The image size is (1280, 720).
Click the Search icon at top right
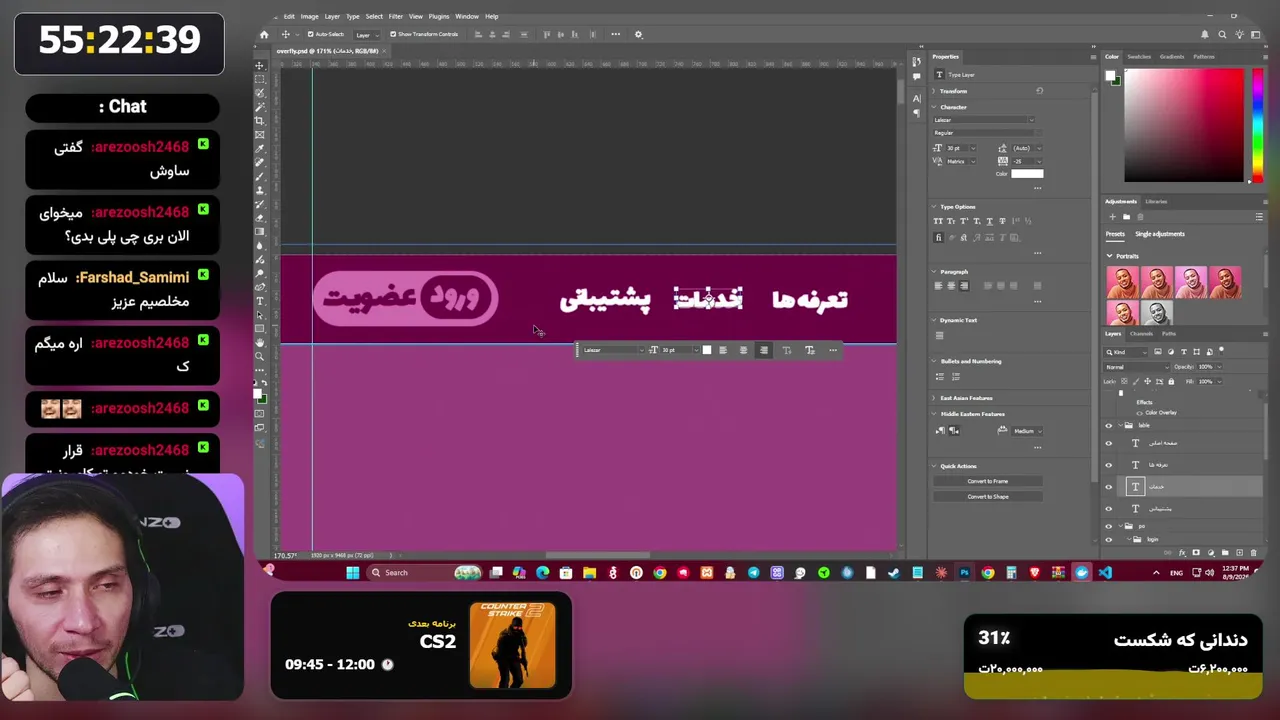pyautogui.click(x=1222, y=34)
